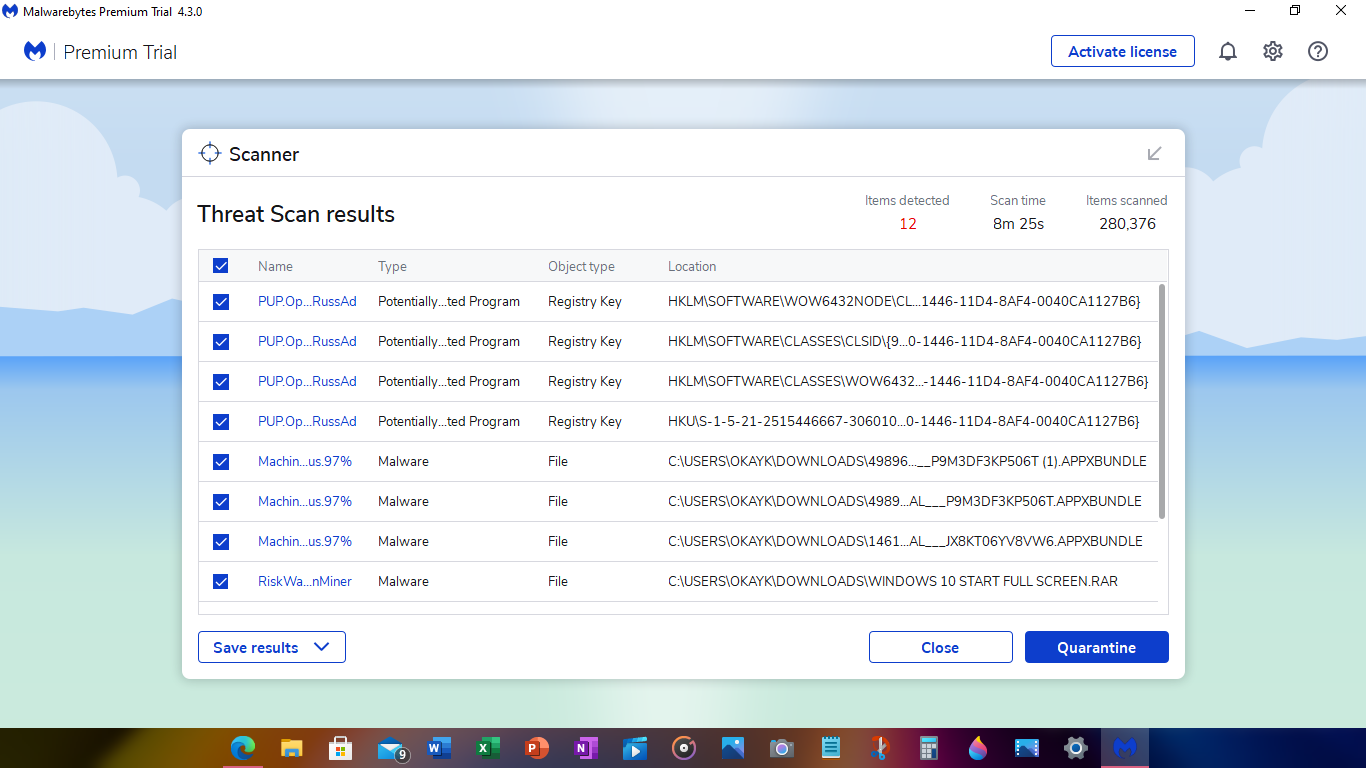Open the Save results dropdown
Screen dimensions: 1366x768
tap(272, 647)
